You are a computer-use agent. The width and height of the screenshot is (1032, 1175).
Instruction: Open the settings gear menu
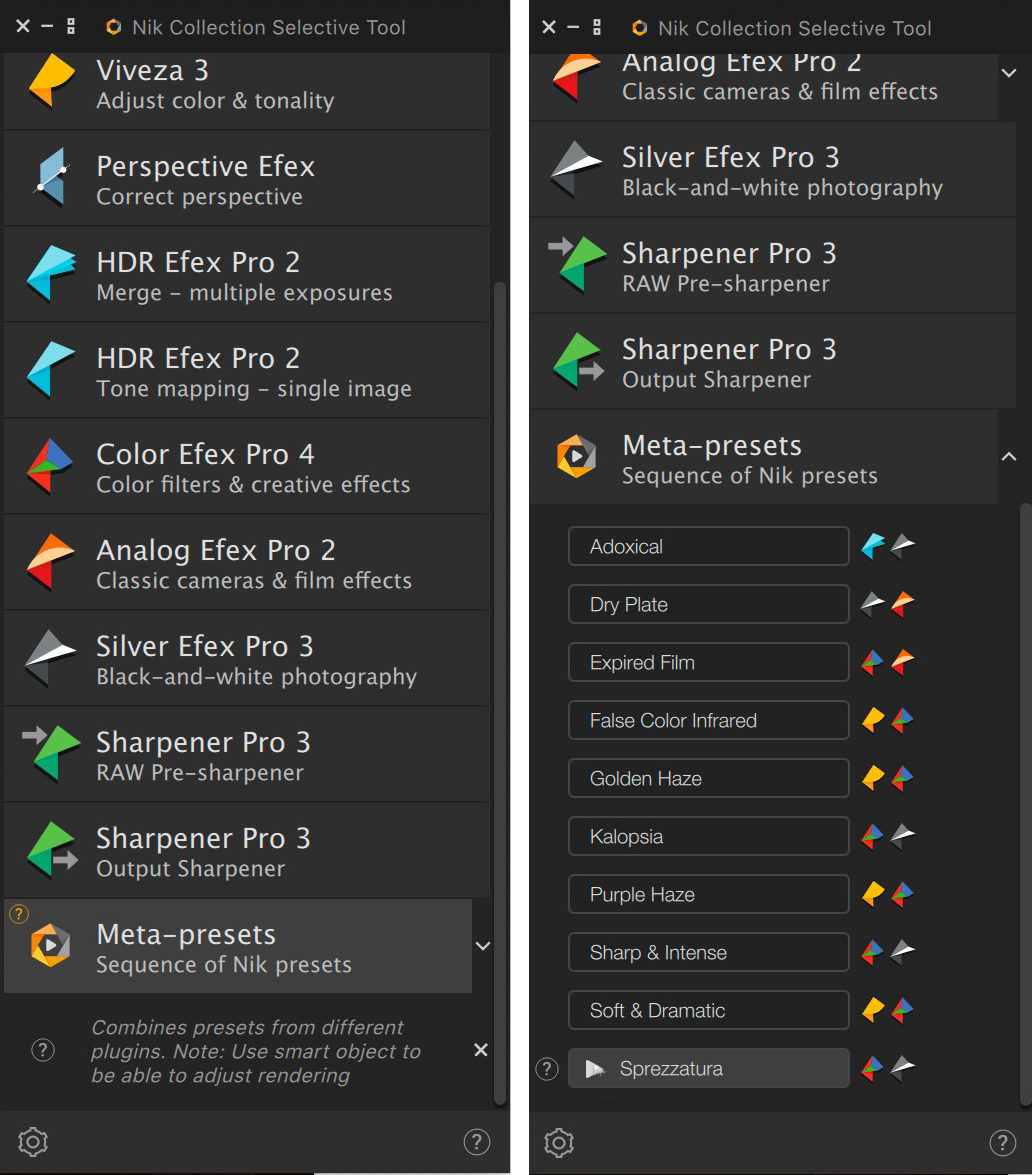32,1142
